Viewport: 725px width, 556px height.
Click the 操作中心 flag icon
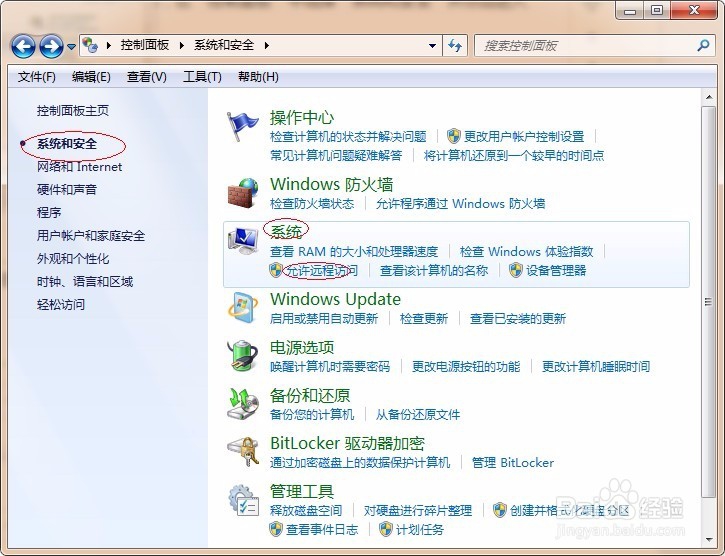click(242, 126)
